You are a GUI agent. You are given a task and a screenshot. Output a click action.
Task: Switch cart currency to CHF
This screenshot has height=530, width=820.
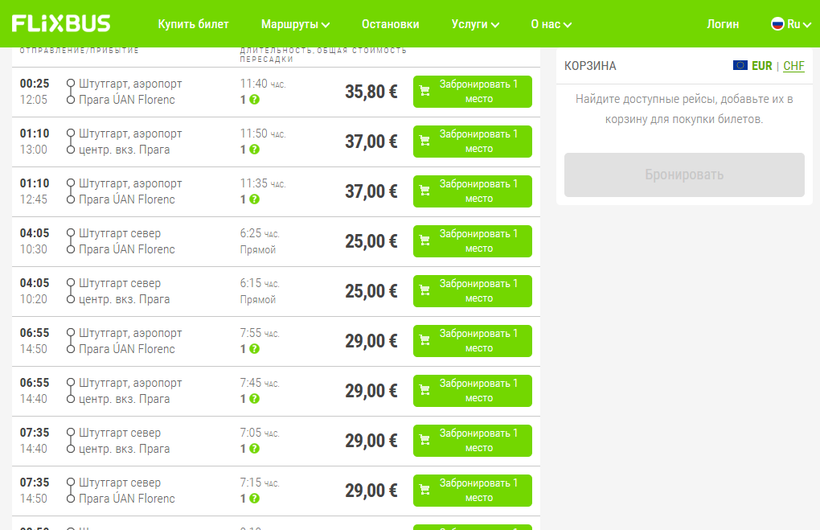coord(794,66)
